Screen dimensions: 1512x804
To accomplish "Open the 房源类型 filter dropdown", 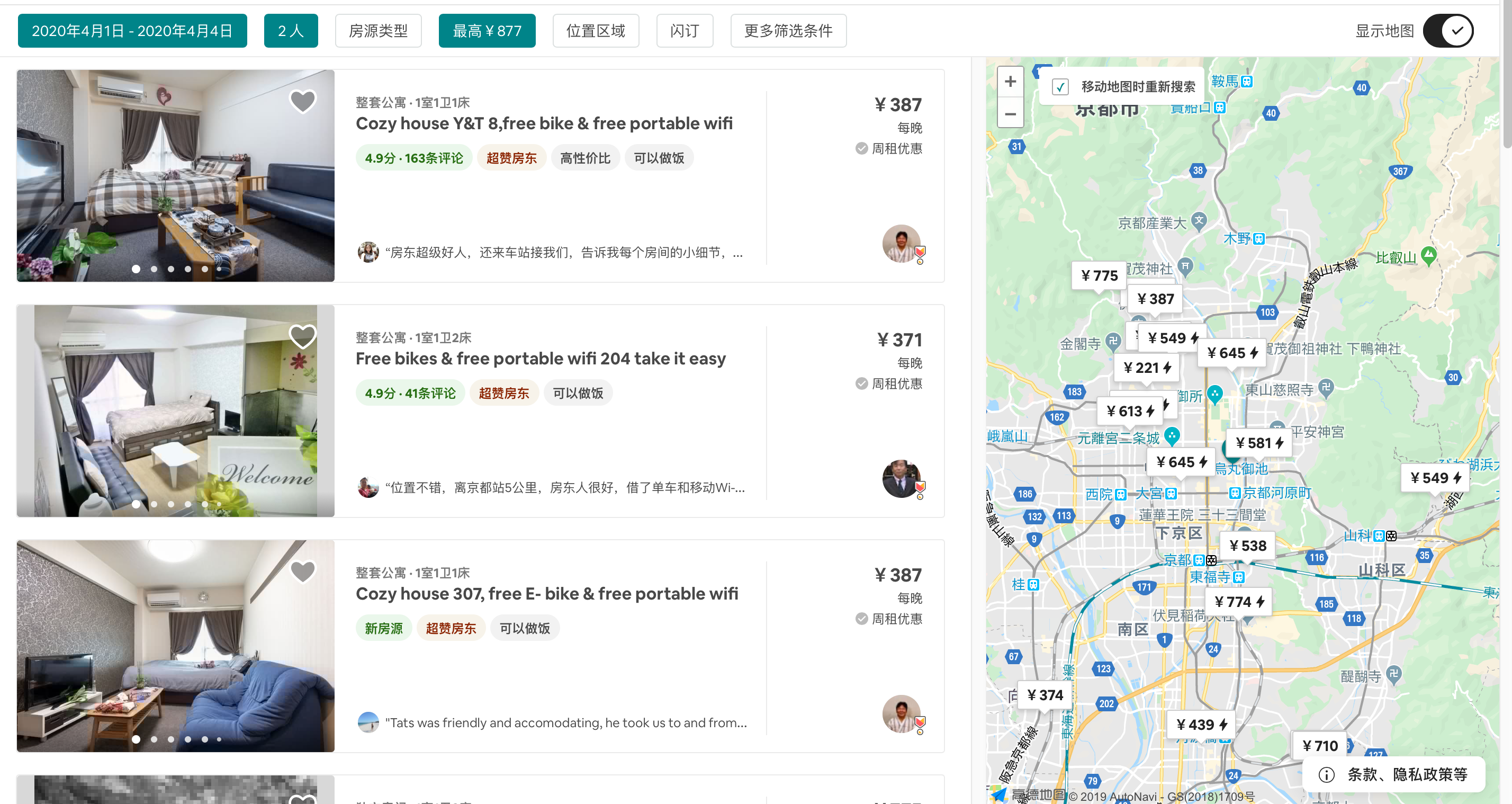I will [378, 31].
